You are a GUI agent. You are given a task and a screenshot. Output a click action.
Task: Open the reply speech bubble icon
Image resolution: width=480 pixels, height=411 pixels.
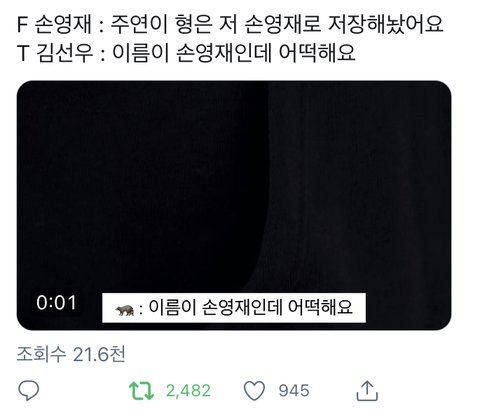tap(29, 390)
